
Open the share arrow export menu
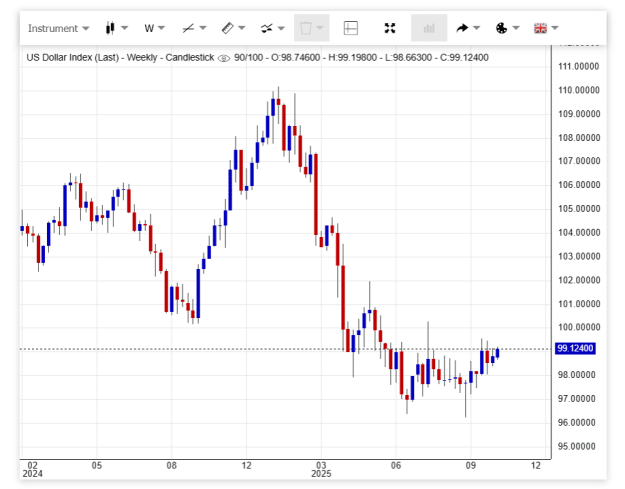[x=468, y=28]
